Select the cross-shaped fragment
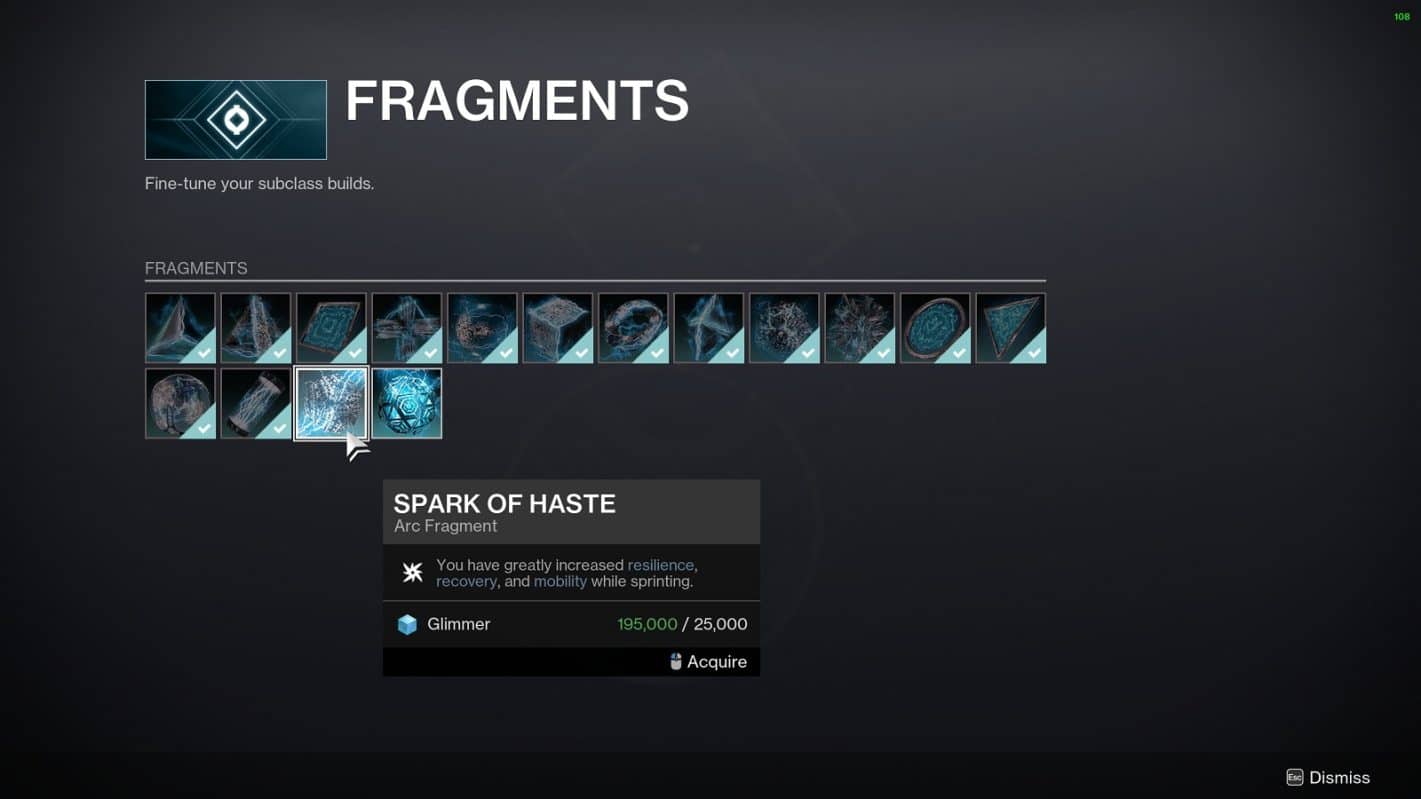 click(x=407, y=328)
